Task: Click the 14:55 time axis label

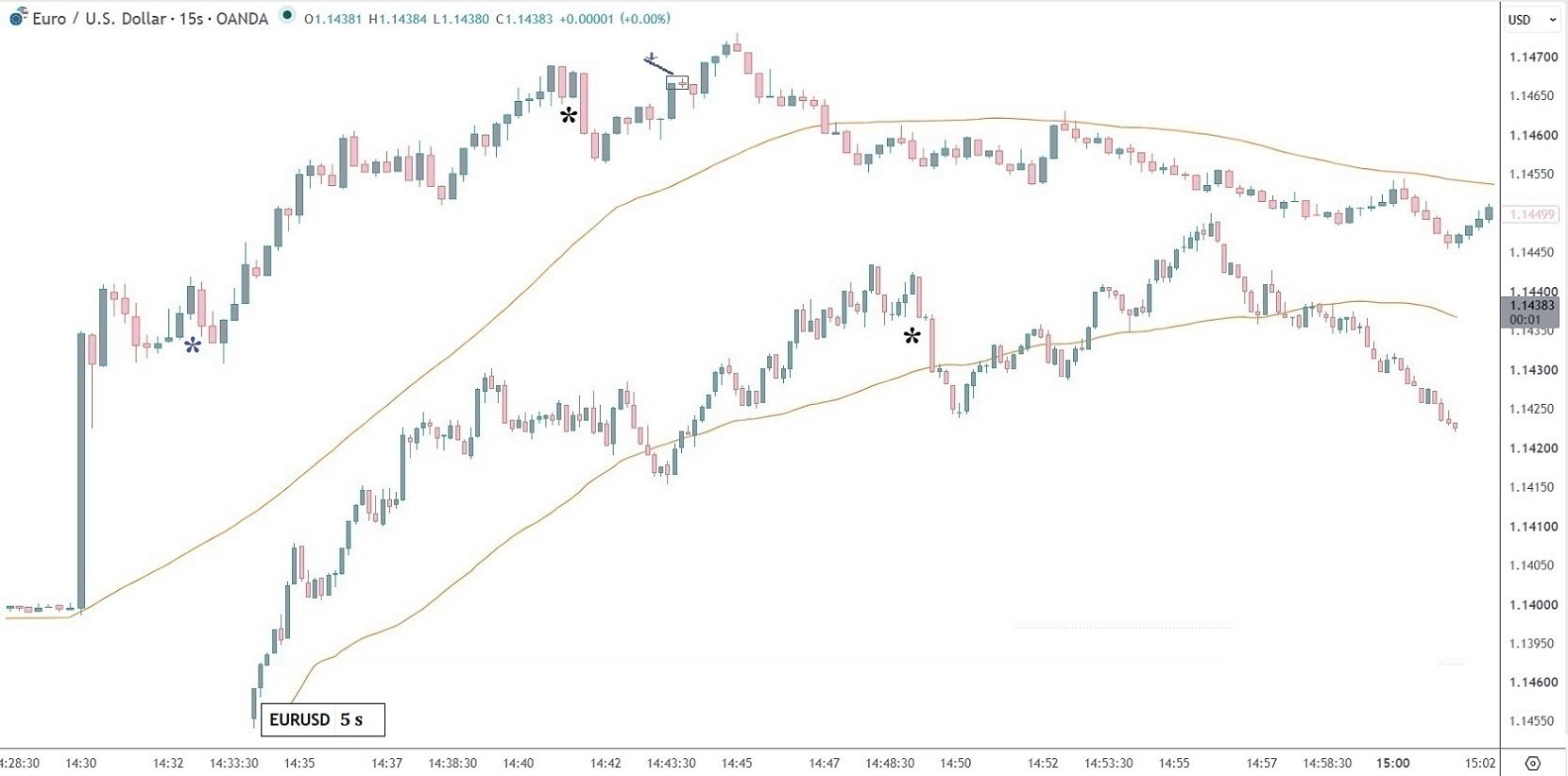Action: pos(1174,763)
